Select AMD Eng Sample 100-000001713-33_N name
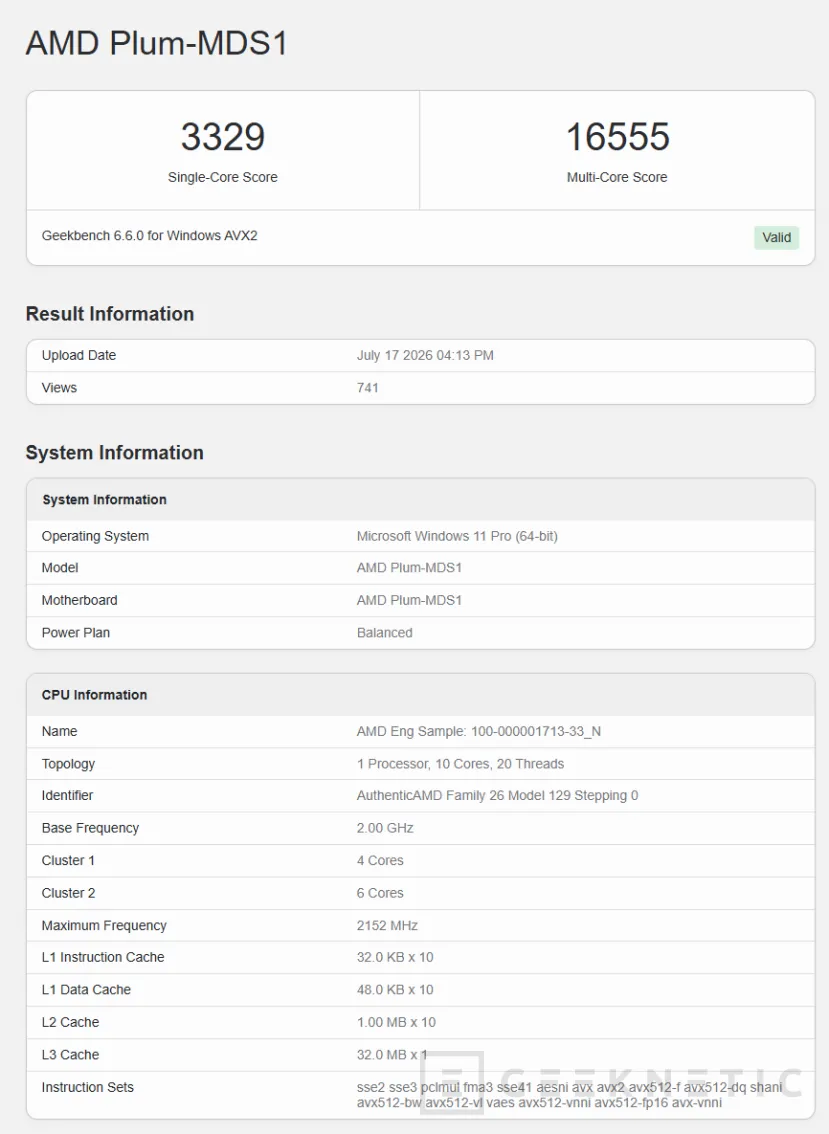 [x=479, y=731]
